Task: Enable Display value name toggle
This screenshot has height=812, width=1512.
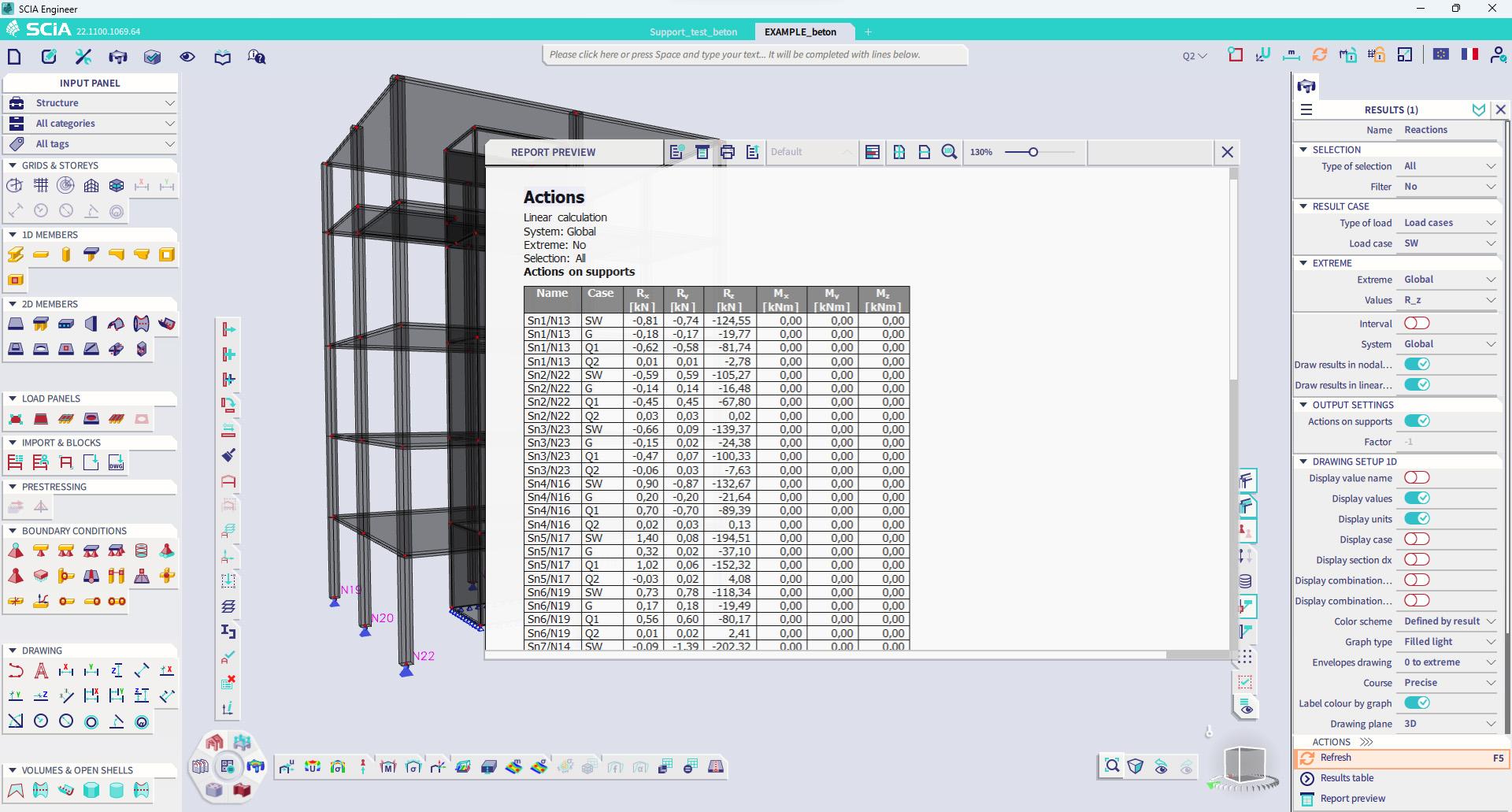Action: click(x=1417, y=478)
